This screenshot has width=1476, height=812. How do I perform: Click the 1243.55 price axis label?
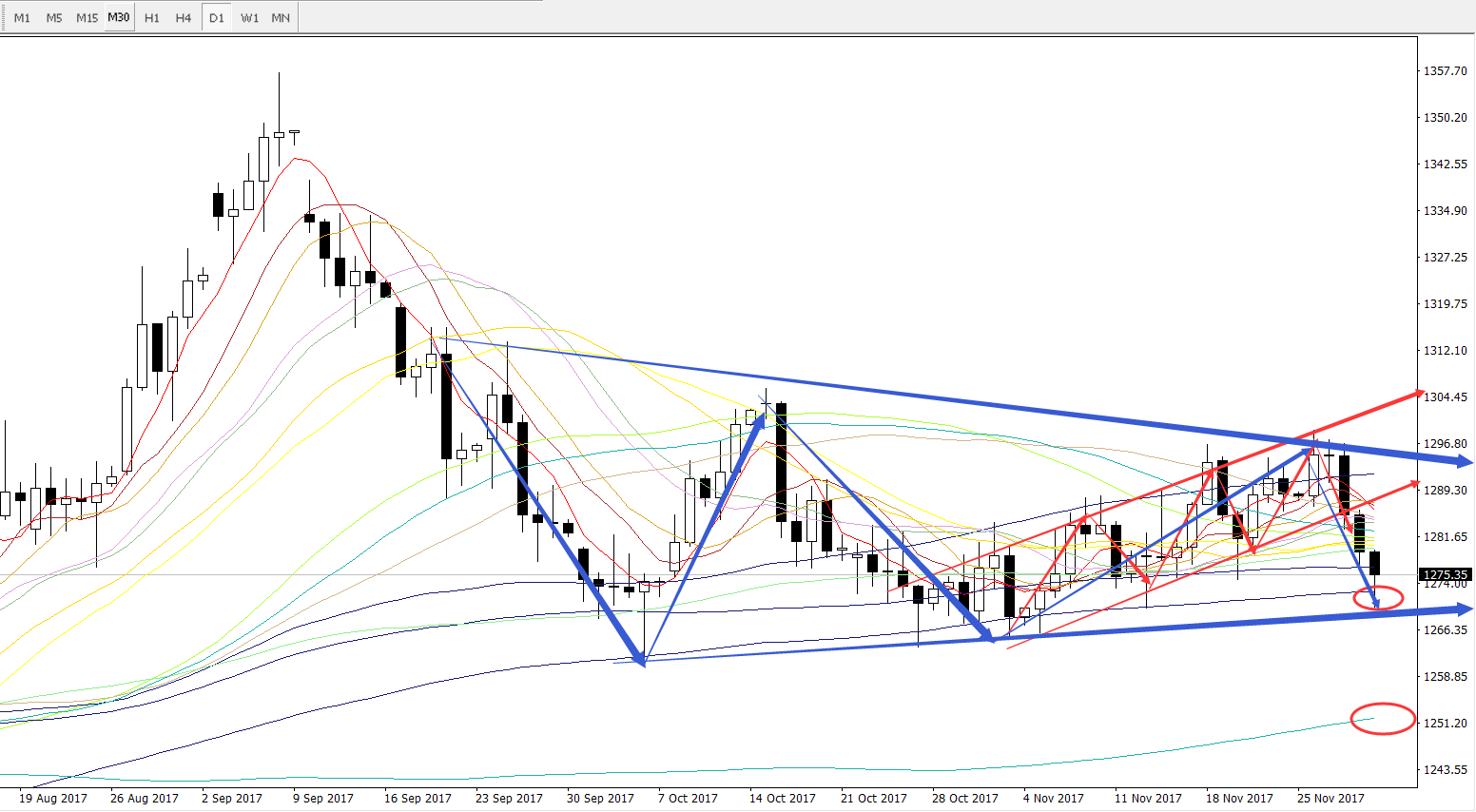1445,770
